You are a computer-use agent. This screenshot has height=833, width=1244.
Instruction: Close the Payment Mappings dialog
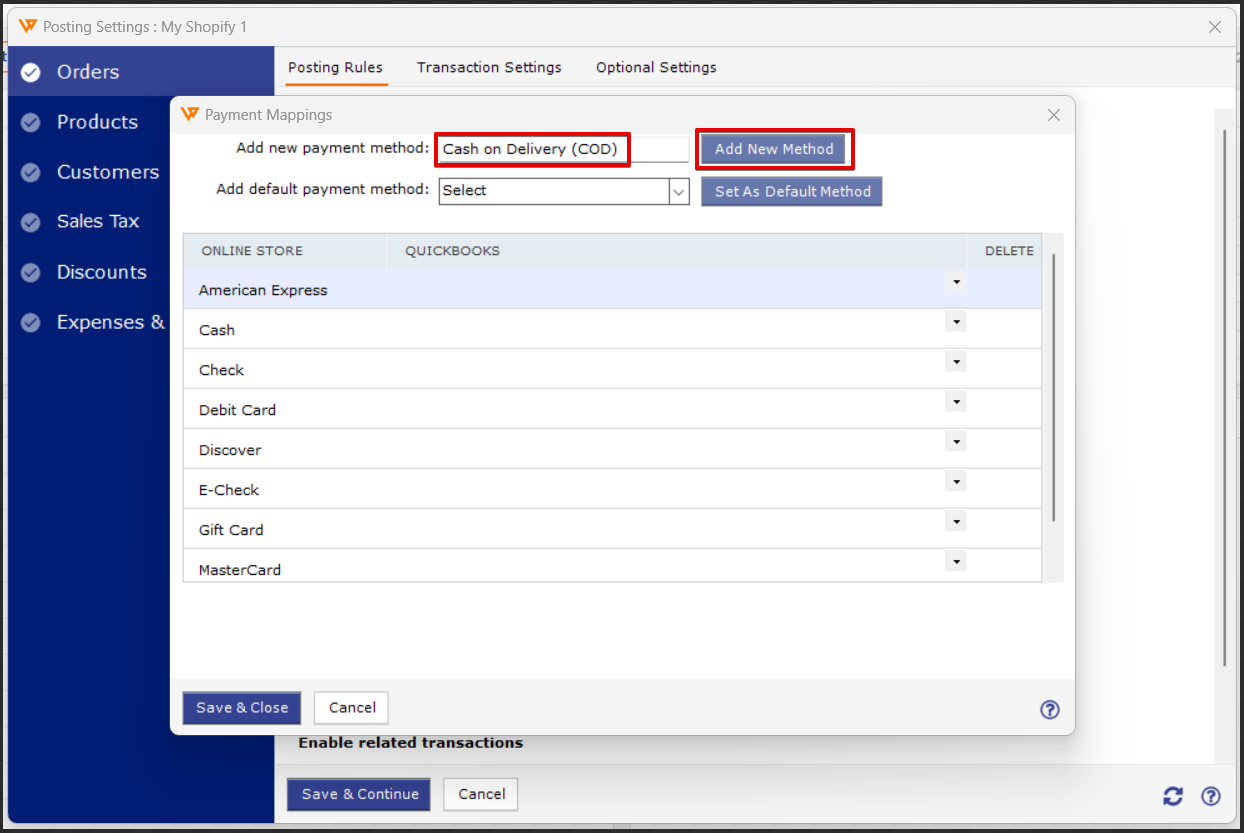pos(1053,115)
